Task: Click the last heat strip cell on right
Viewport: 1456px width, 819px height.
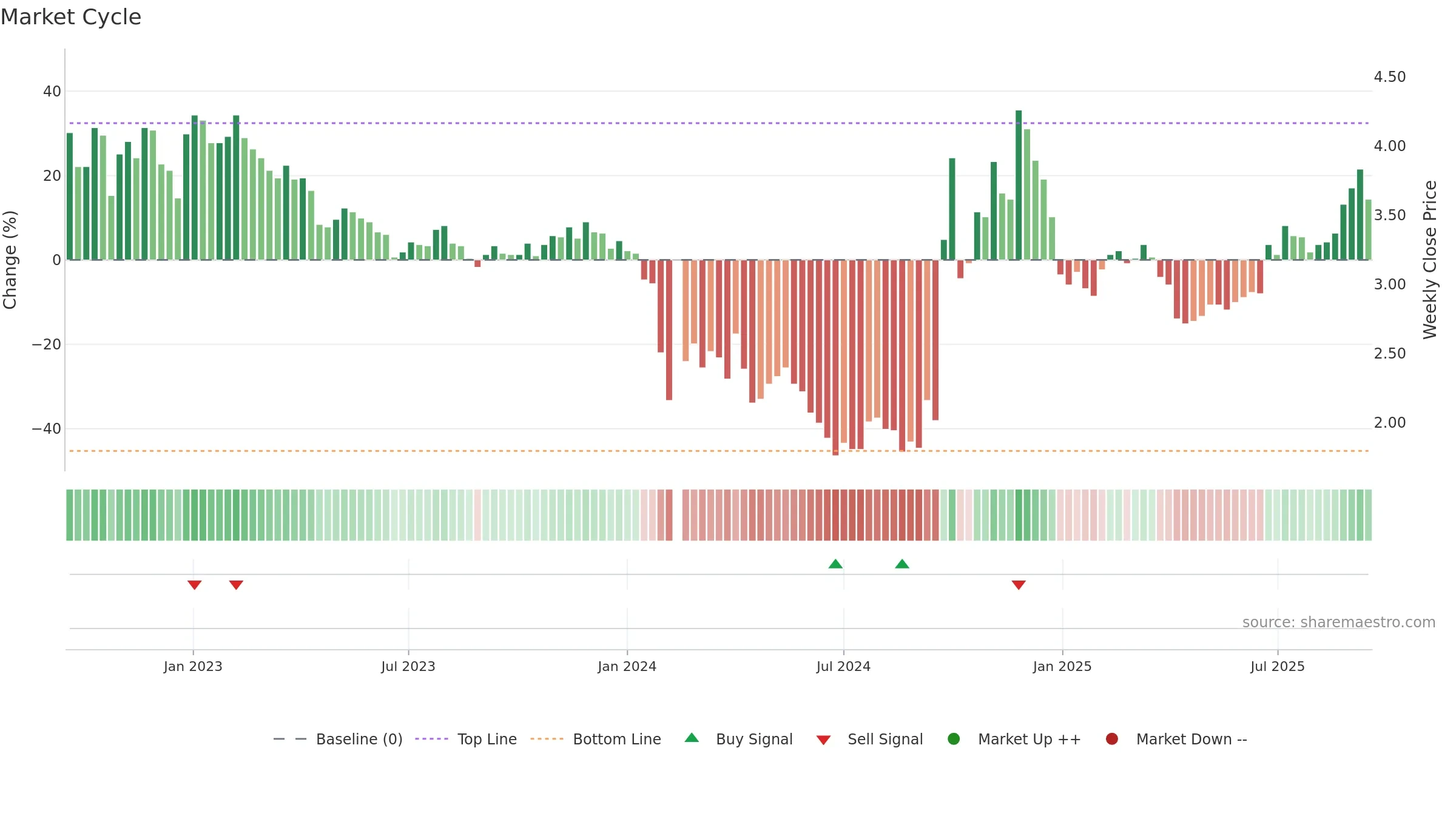Action: 1369,515
